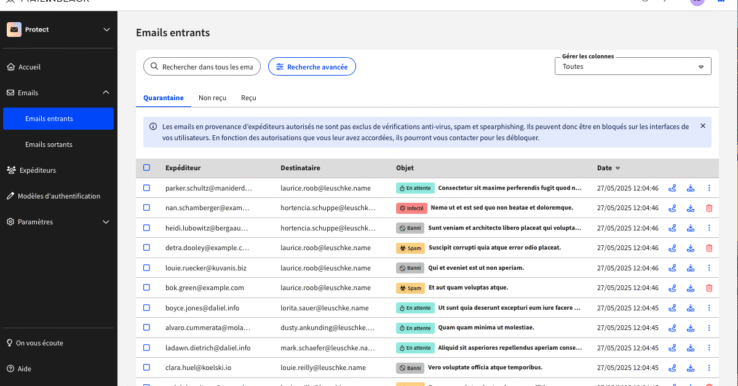Open more options for ladawn.dietrich row
The image size is (738, 386).
709,348
